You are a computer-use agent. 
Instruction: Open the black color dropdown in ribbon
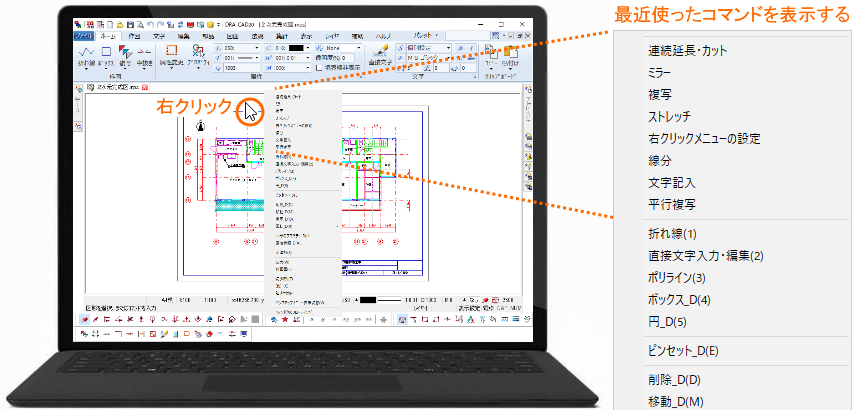[x=308, y=46]
